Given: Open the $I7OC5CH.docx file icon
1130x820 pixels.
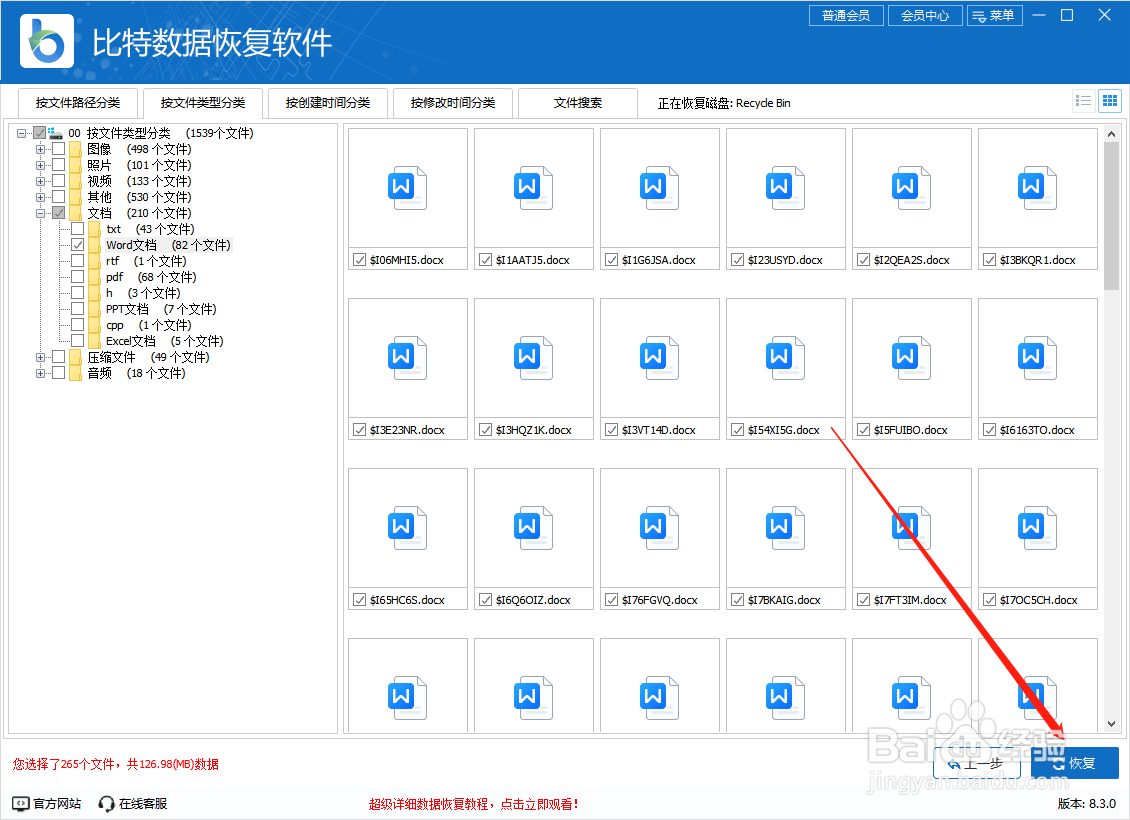Looking at the screenshot, I should pyautogui.click(x=1037, y=528).
